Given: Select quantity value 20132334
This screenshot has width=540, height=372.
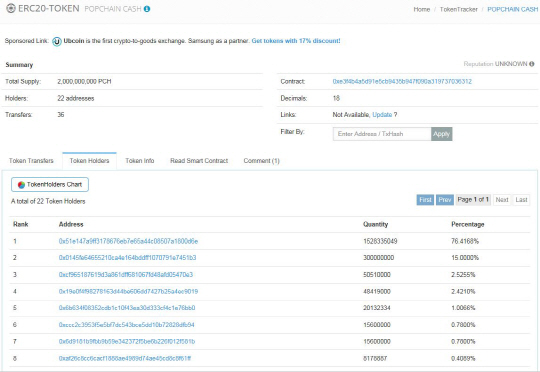Looking at the screenshot, I should [377, 308].
